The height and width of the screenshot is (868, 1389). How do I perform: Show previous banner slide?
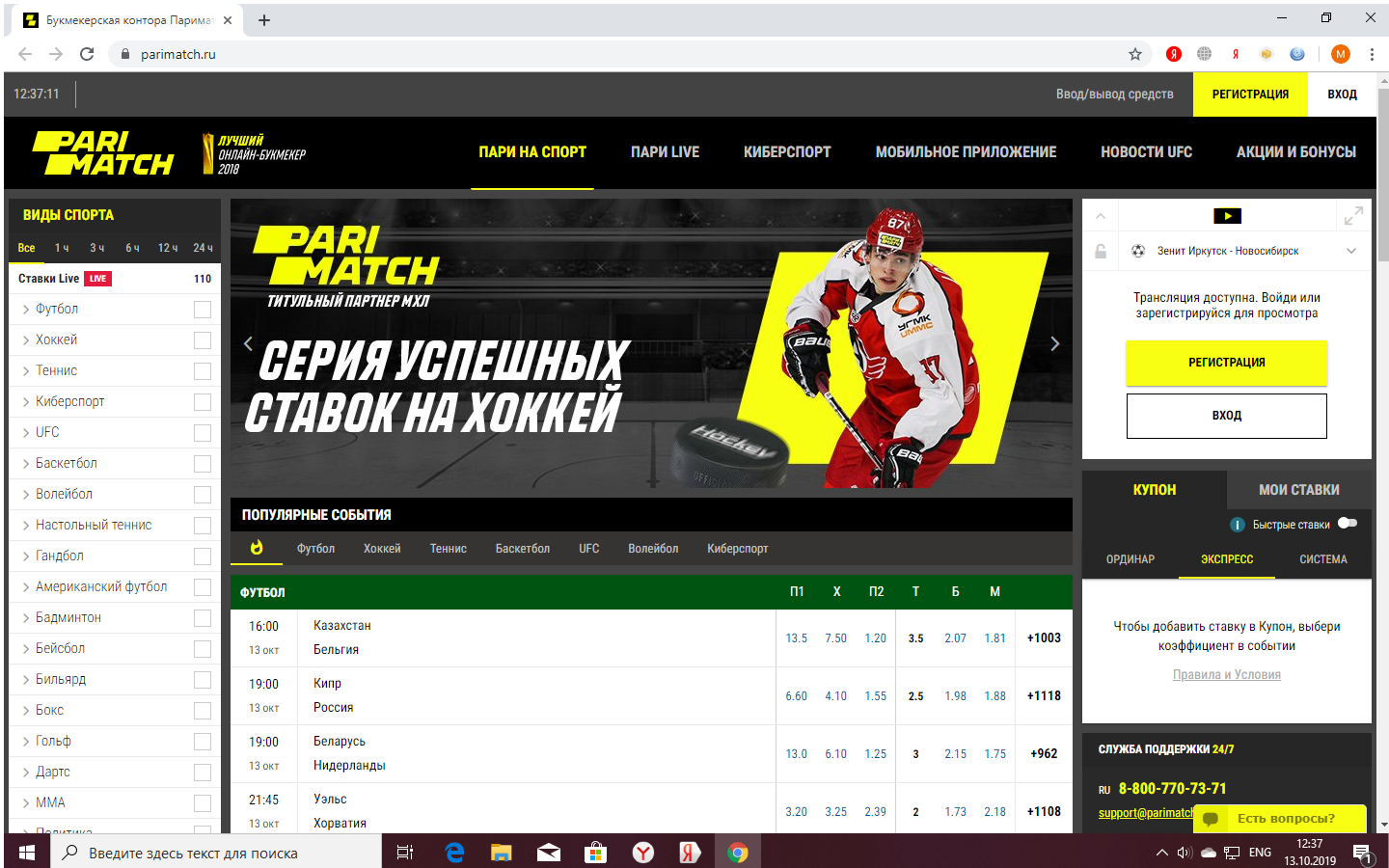point(248,343)
